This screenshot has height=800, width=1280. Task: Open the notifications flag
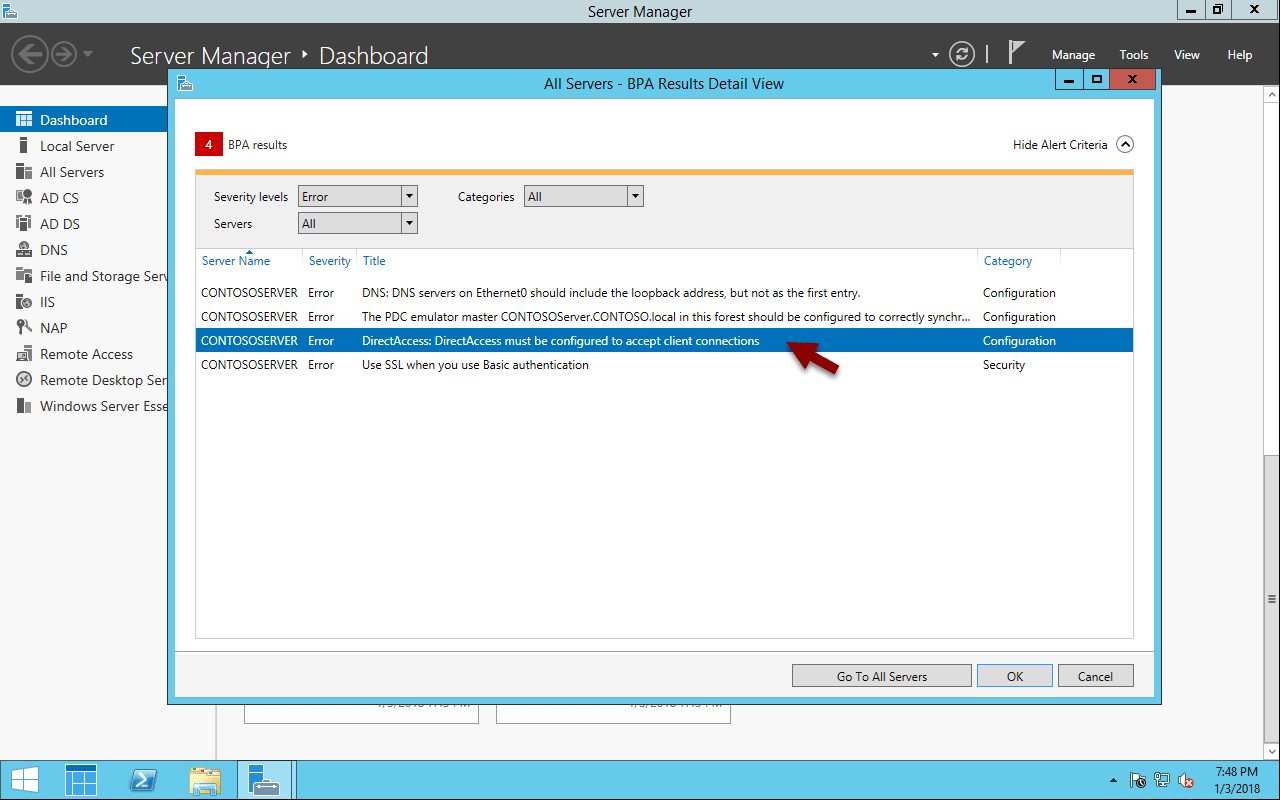(1017, 53)
